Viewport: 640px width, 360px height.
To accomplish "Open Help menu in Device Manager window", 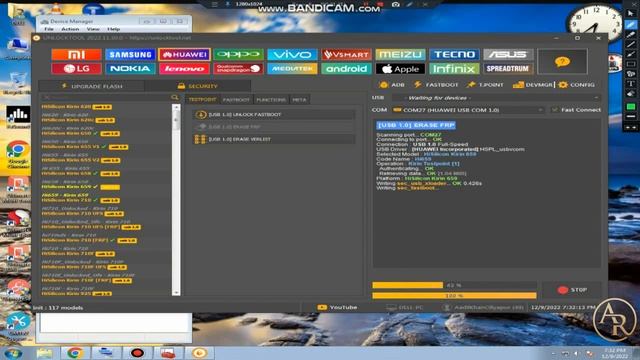I will coord(113,29).
